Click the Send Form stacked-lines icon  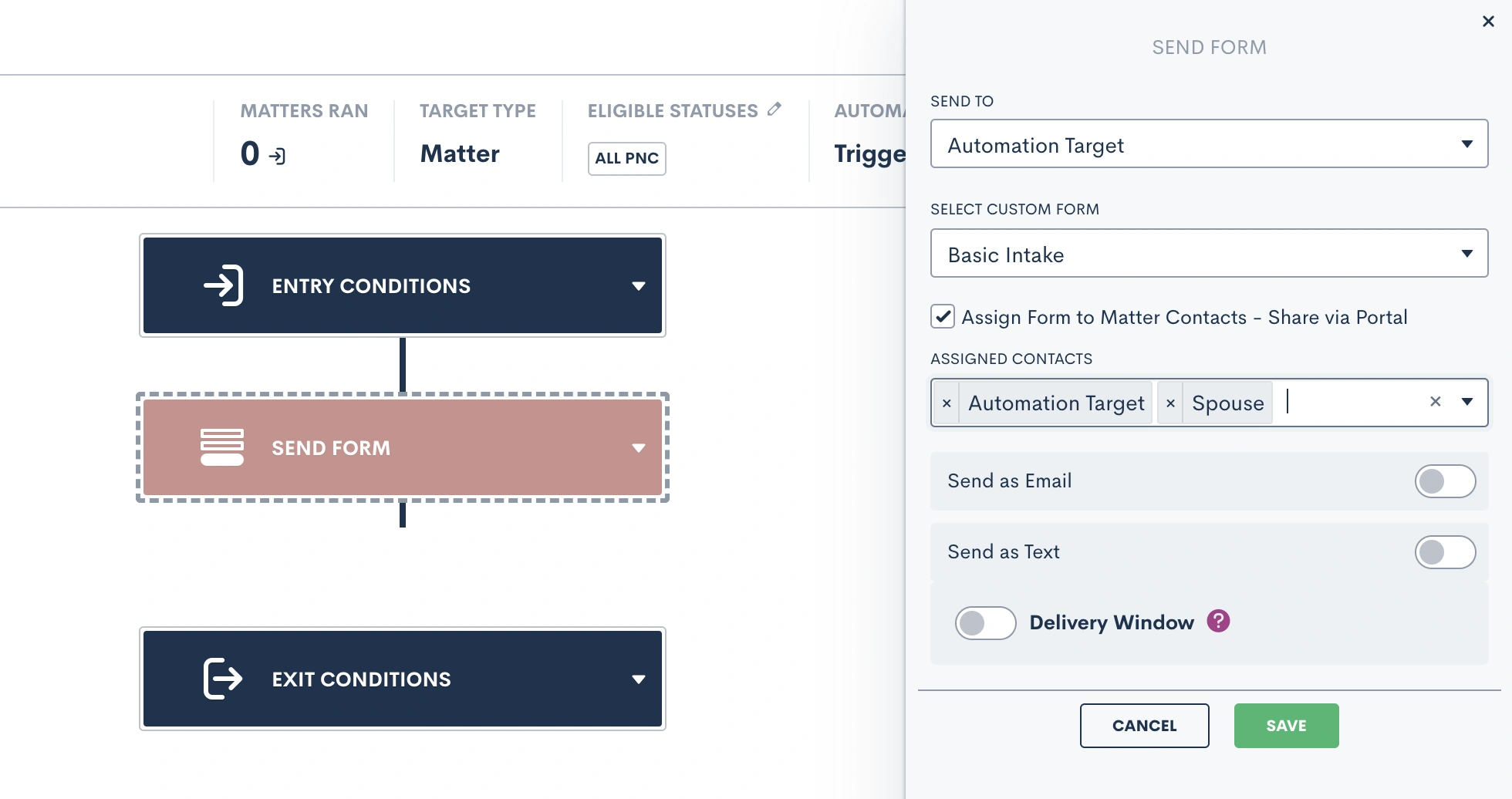[222, 447]
